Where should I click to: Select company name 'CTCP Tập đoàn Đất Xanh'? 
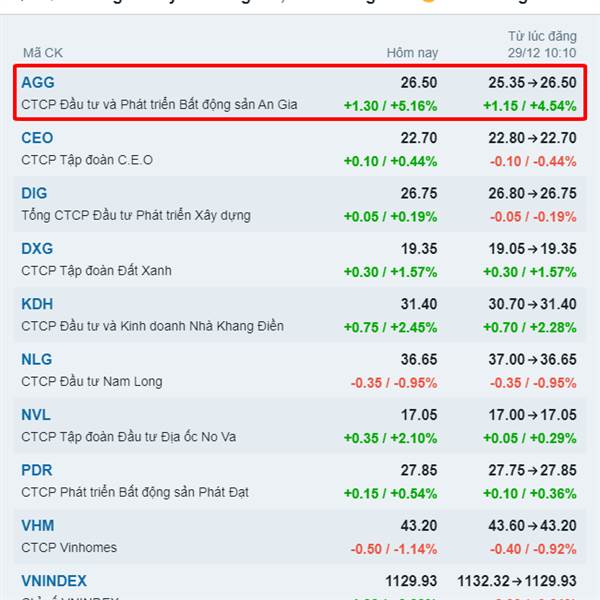pos(96,271)
